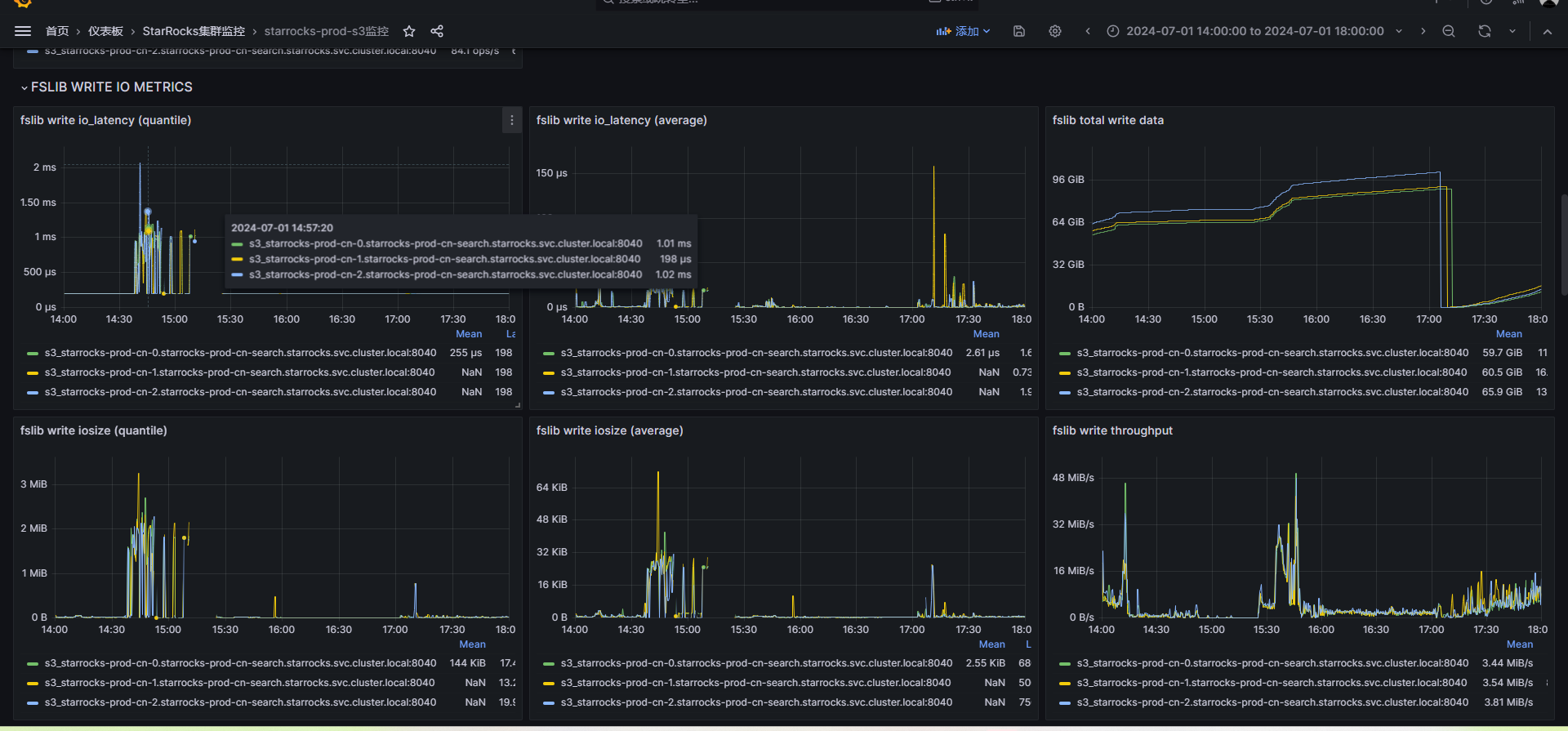Go to 首页 breadcrumb
This screenshot has height=731, width=1568.
(57, 31)
